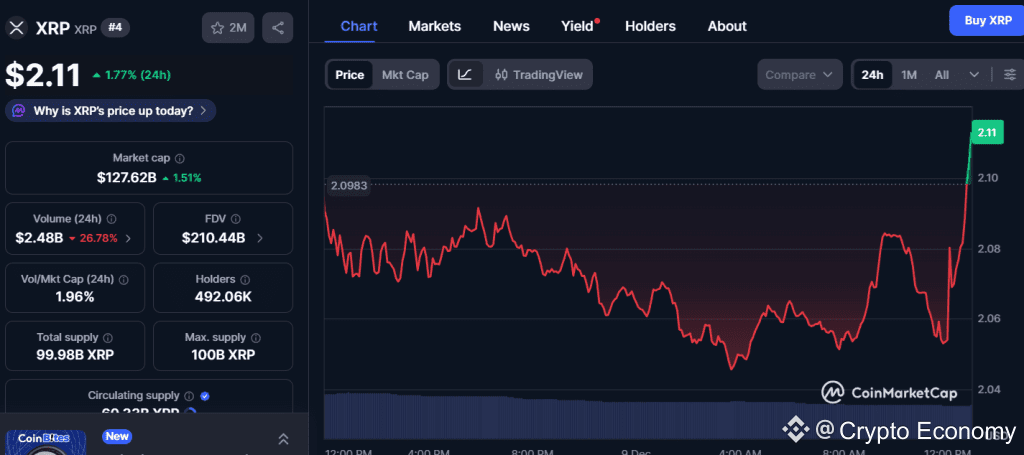The height and width of the screenshot is (455, 1024).
Task: Click the New badge
Action: [x=117, y=436]
